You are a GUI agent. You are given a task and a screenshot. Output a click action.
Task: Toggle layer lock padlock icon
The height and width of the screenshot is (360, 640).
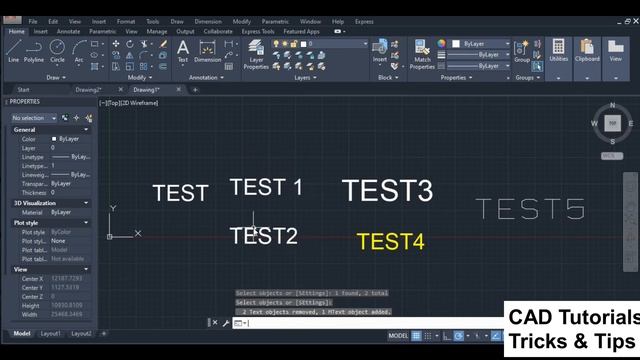[293, 44]
